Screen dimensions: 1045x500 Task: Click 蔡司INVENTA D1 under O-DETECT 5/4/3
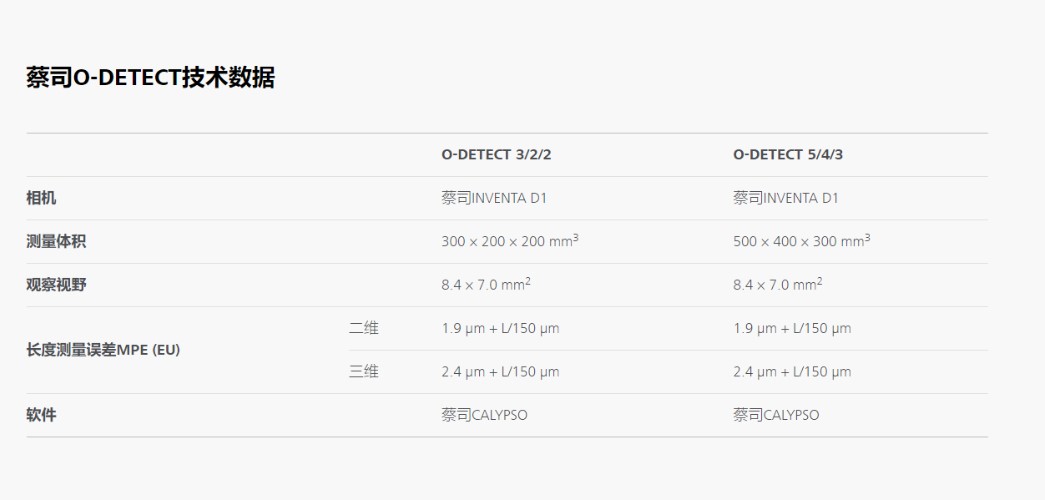pos(786,198)
